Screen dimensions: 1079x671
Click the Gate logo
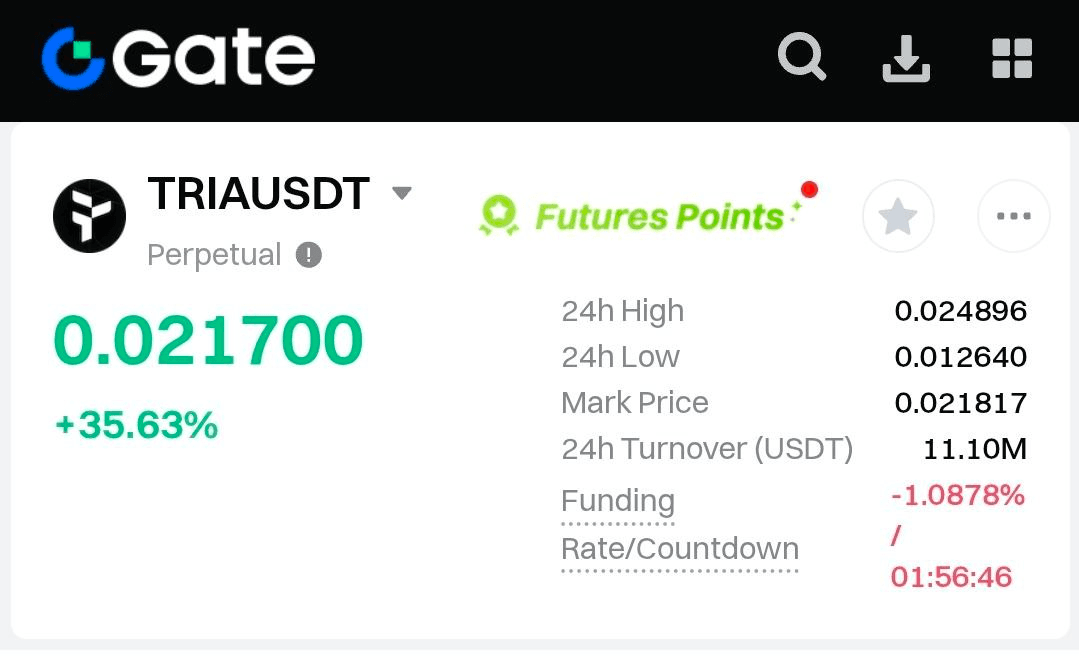pos(178,57)
